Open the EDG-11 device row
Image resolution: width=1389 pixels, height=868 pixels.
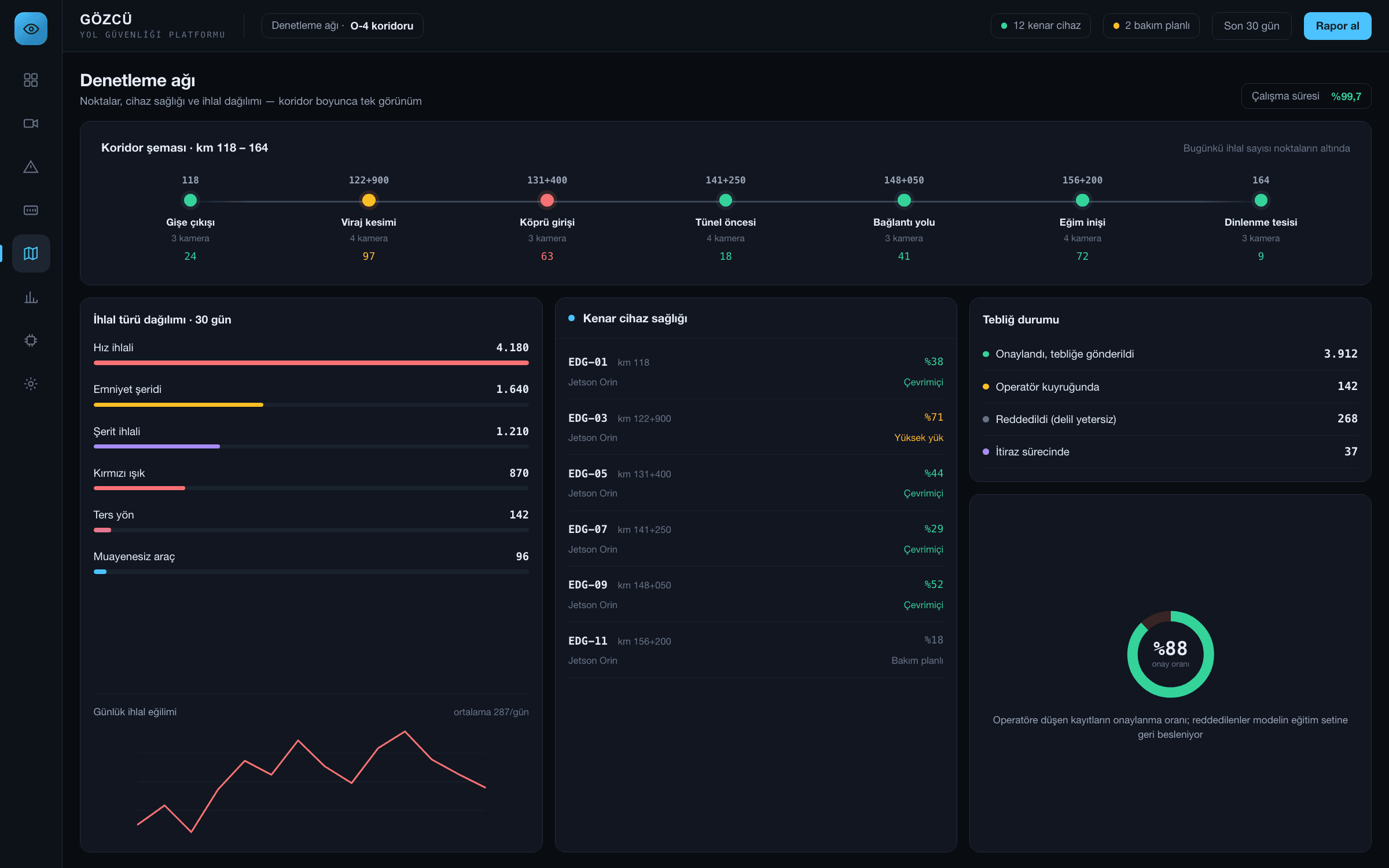(755, 650)
